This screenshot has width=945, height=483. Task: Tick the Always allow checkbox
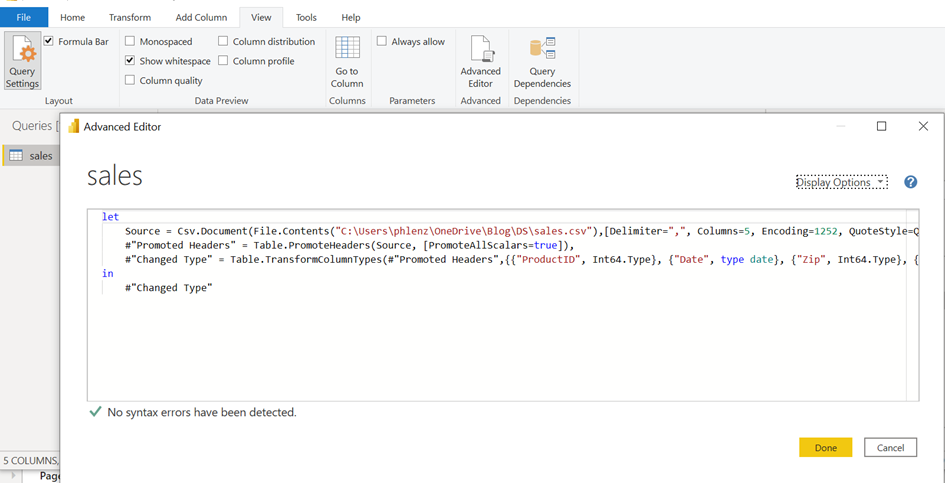point(382,42)
